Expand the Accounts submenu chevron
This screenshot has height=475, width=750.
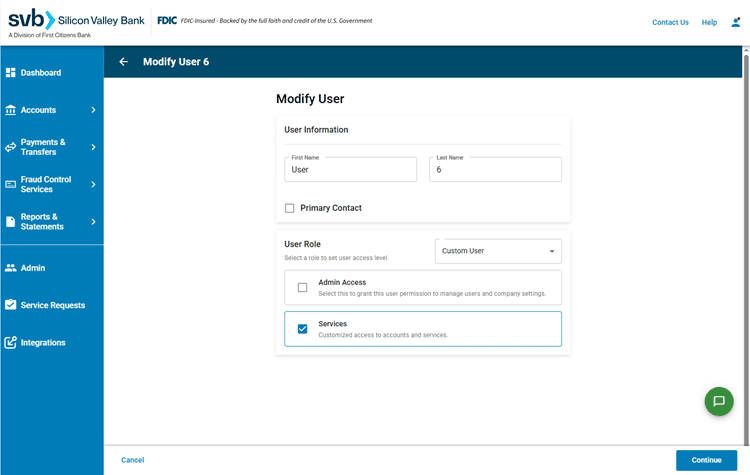(x=93, y=110)
